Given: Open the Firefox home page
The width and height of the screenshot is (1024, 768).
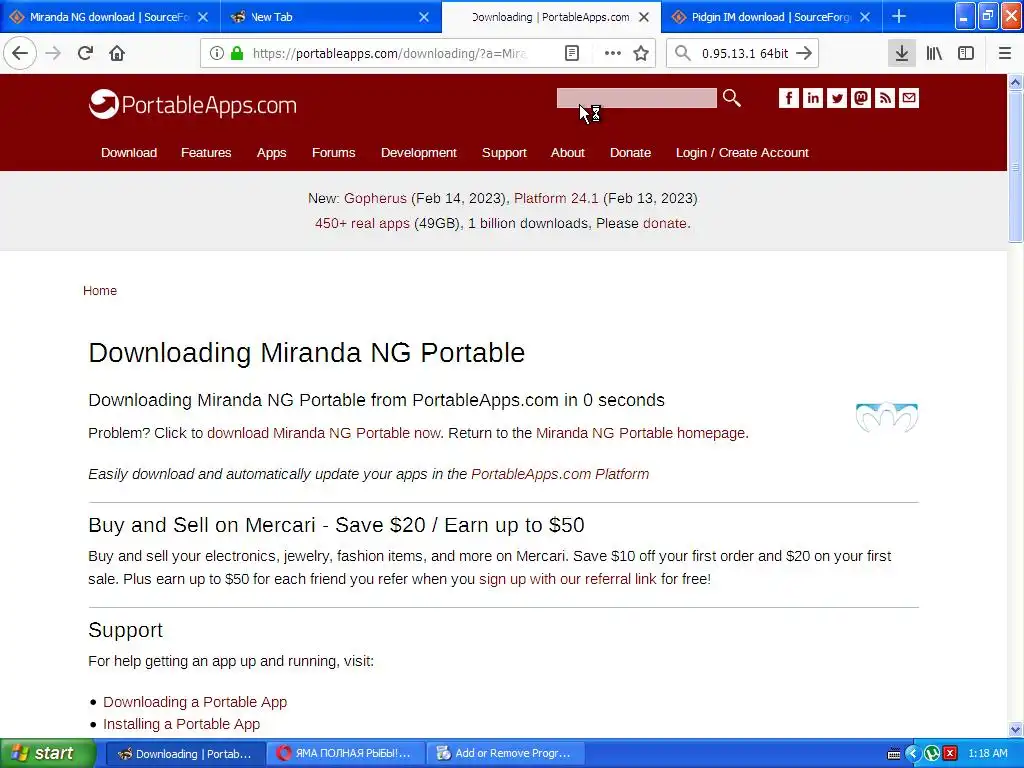Looking at the screenshot, I should [x=117, y=53].
